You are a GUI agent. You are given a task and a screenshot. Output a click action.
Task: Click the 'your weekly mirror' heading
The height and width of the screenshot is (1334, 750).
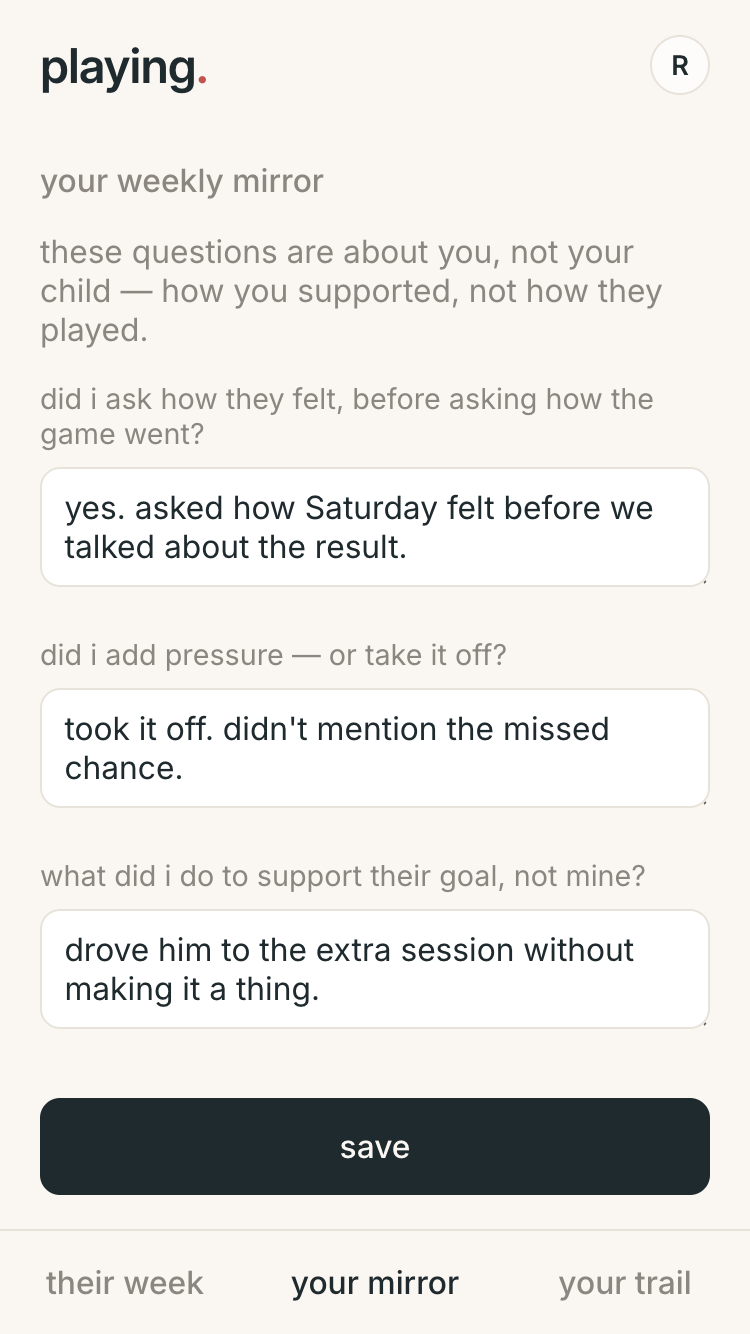[182, 182]
